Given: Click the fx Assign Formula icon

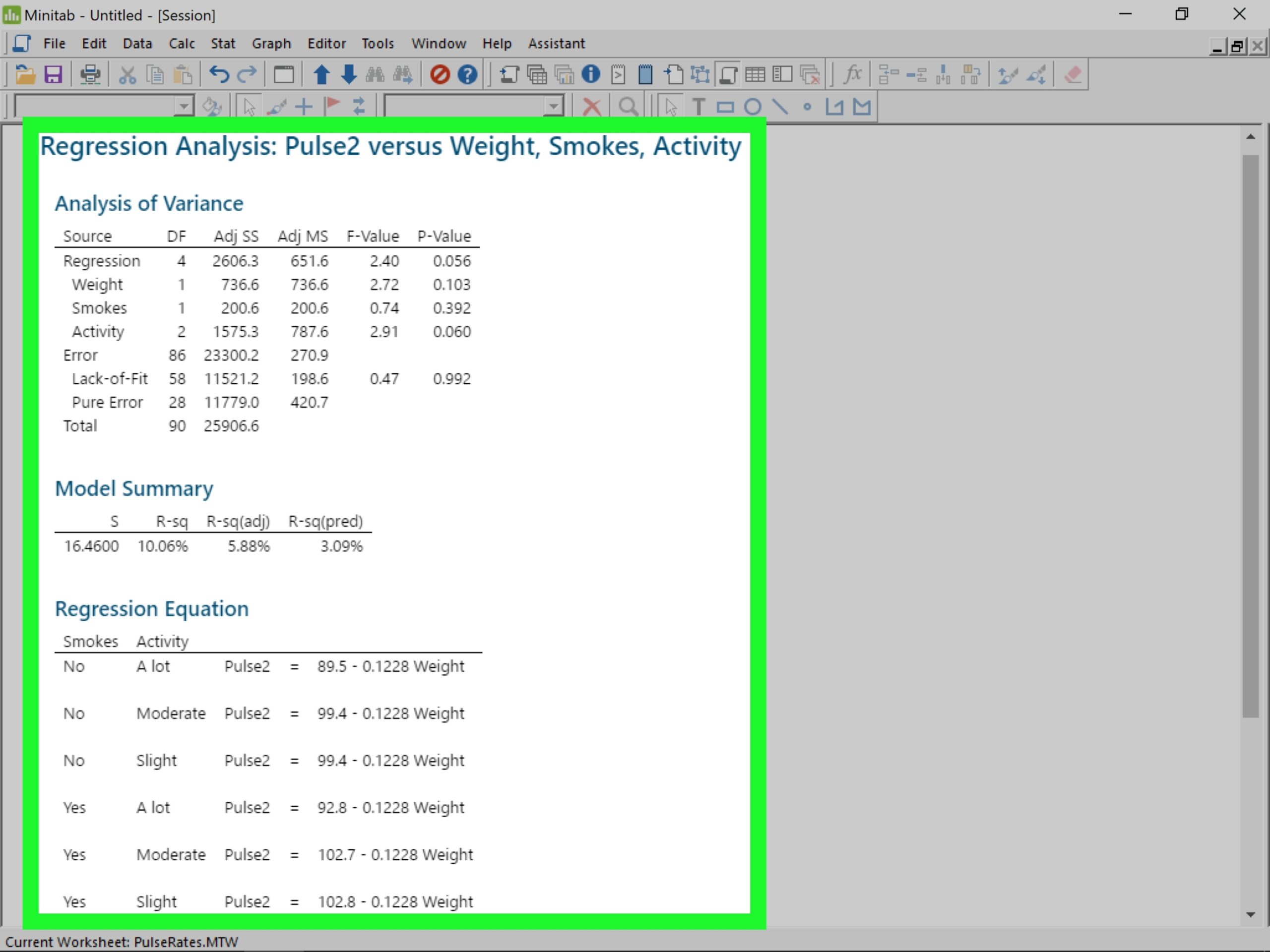Looking at the screenshot, I should coord(853,74).
